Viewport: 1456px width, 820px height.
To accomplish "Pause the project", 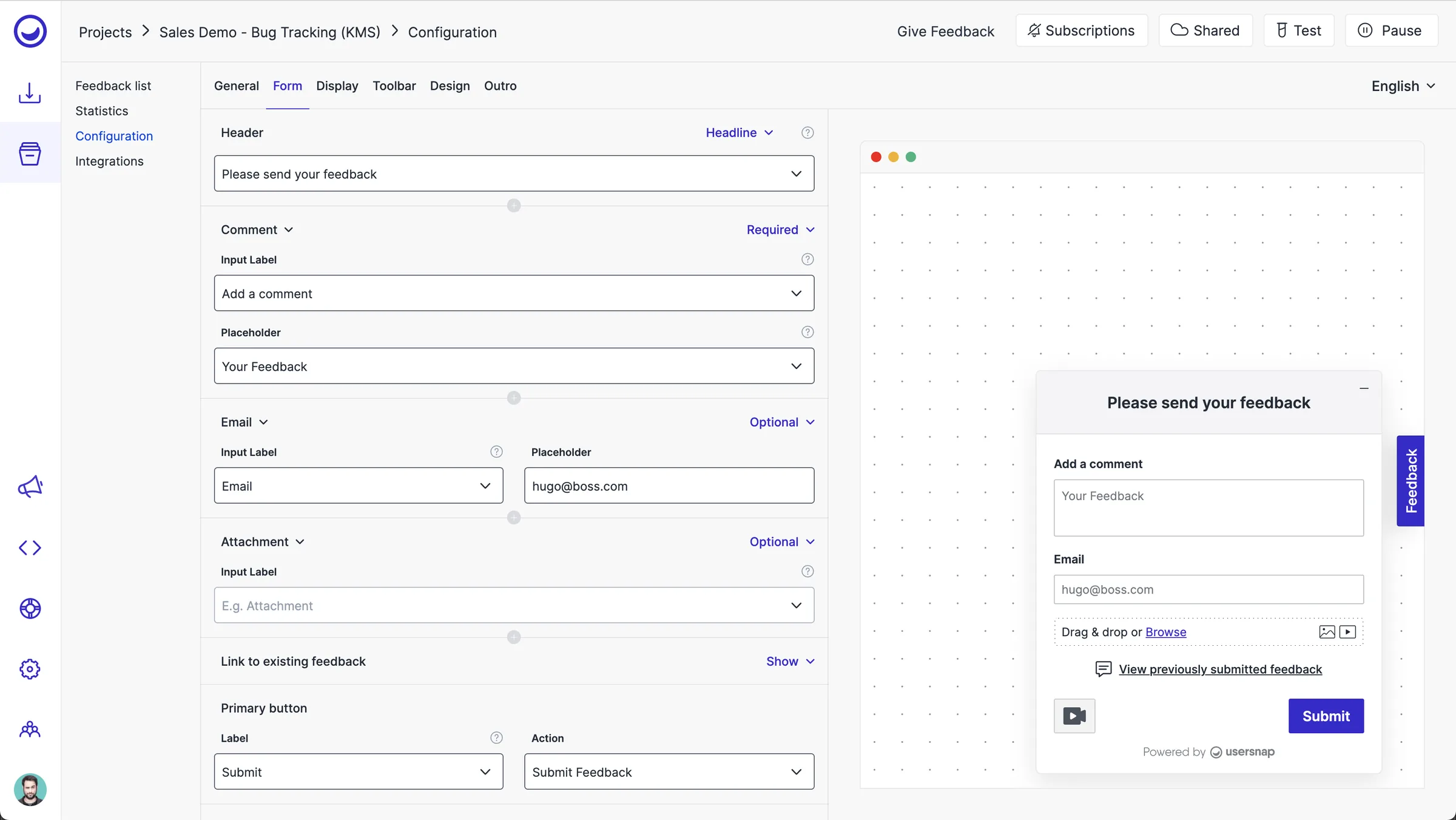I will pos(1391,30).
